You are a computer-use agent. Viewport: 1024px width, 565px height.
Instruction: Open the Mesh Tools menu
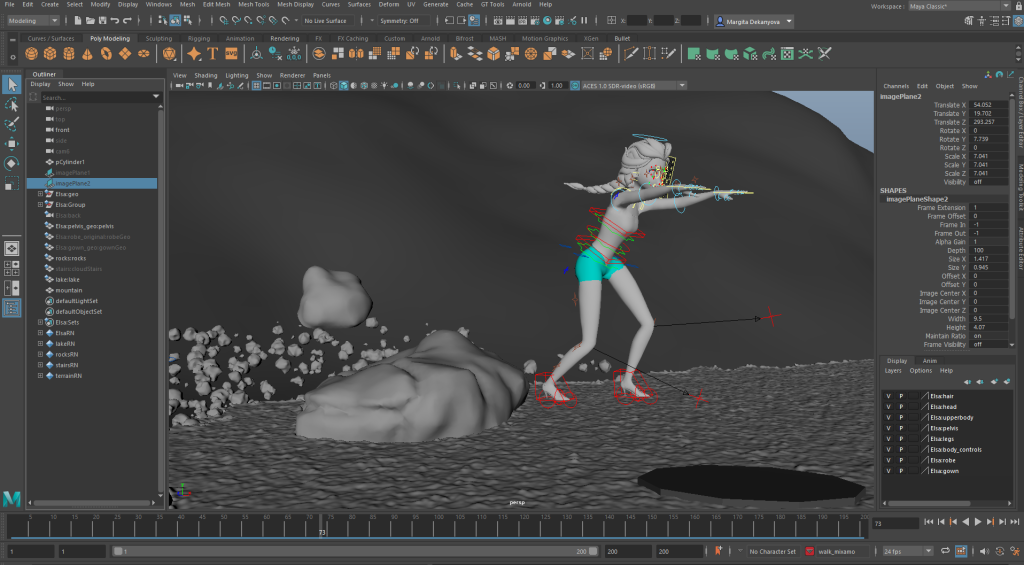coord(253,5)
